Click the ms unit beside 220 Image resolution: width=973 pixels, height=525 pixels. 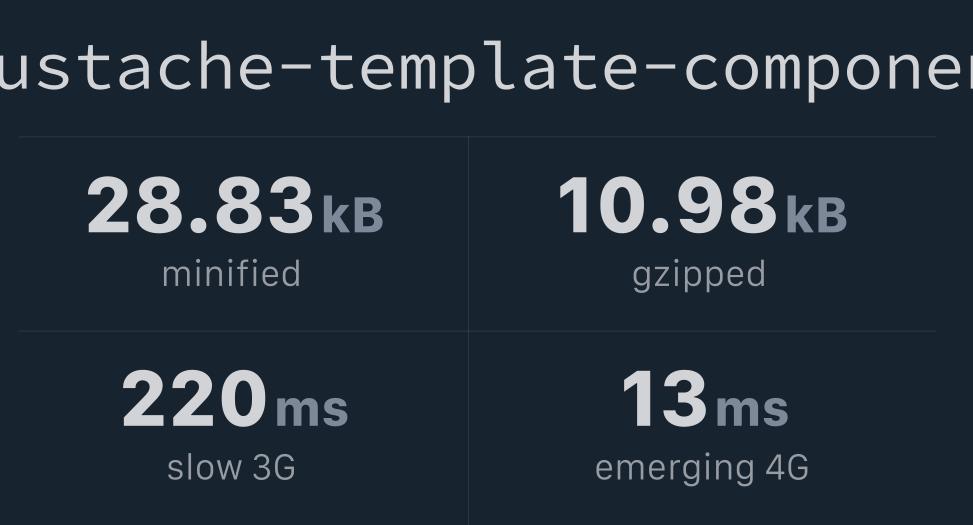click(x=312, y=409)
